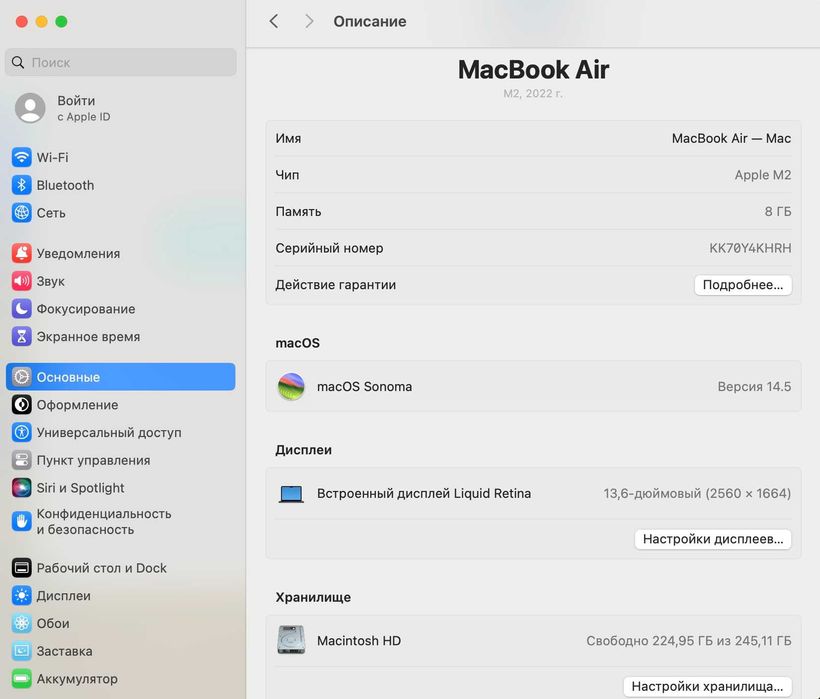820x699 pixels.
Task: Click the Macintosh HD drive icon
Action: (x=291, y=640)
